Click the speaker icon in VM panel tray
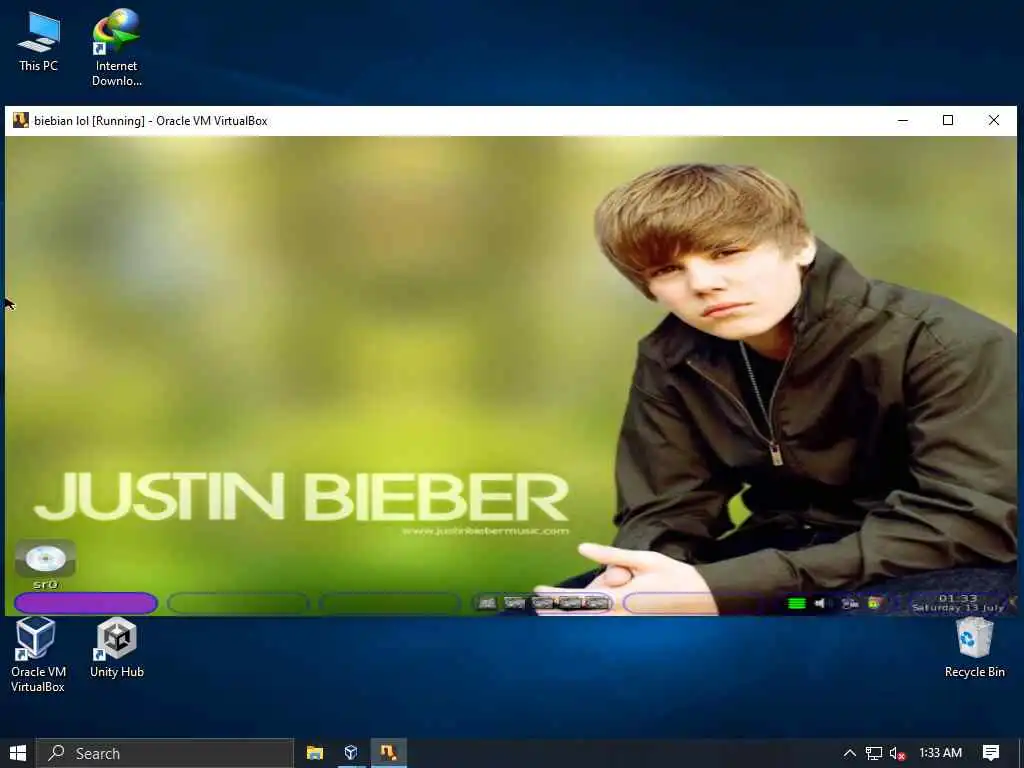Screen dimensions: 1024x768 pos(820,603)
